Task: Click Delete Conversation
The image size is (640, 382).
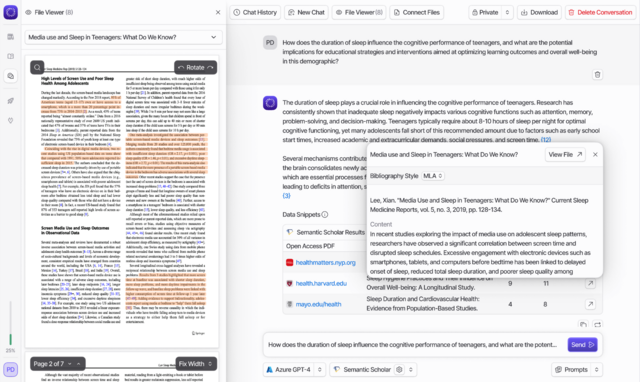Action: tap(600, 12)
